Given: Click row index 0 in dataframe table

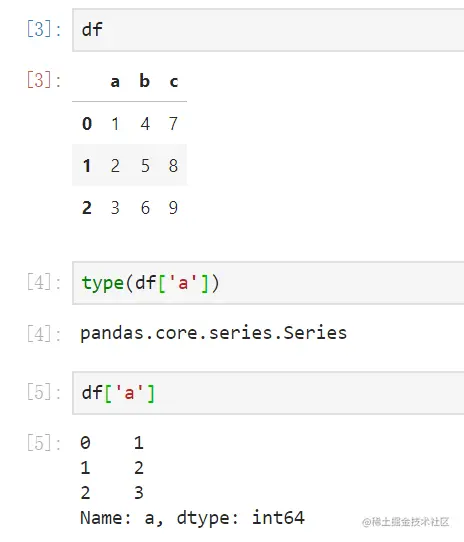Looking at the screenshot, I should pyautogui.click(x=87, y=123).
